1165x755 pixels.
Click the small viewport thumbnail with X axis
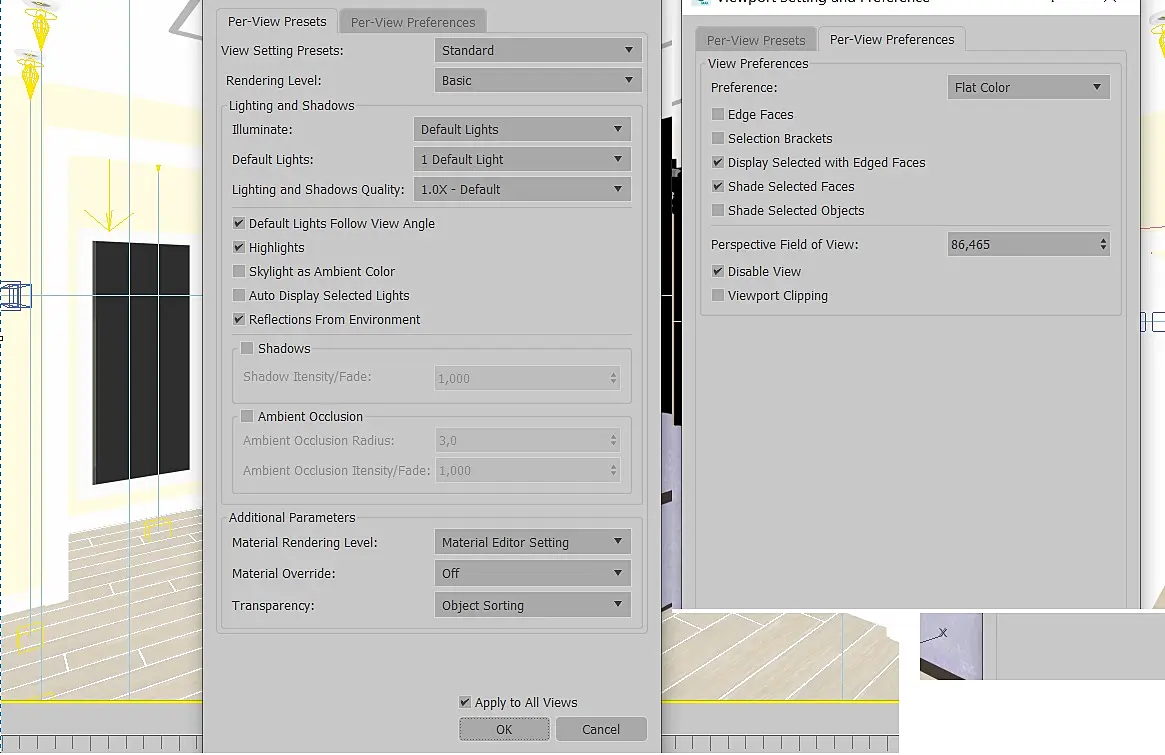[x=951, y=646]
